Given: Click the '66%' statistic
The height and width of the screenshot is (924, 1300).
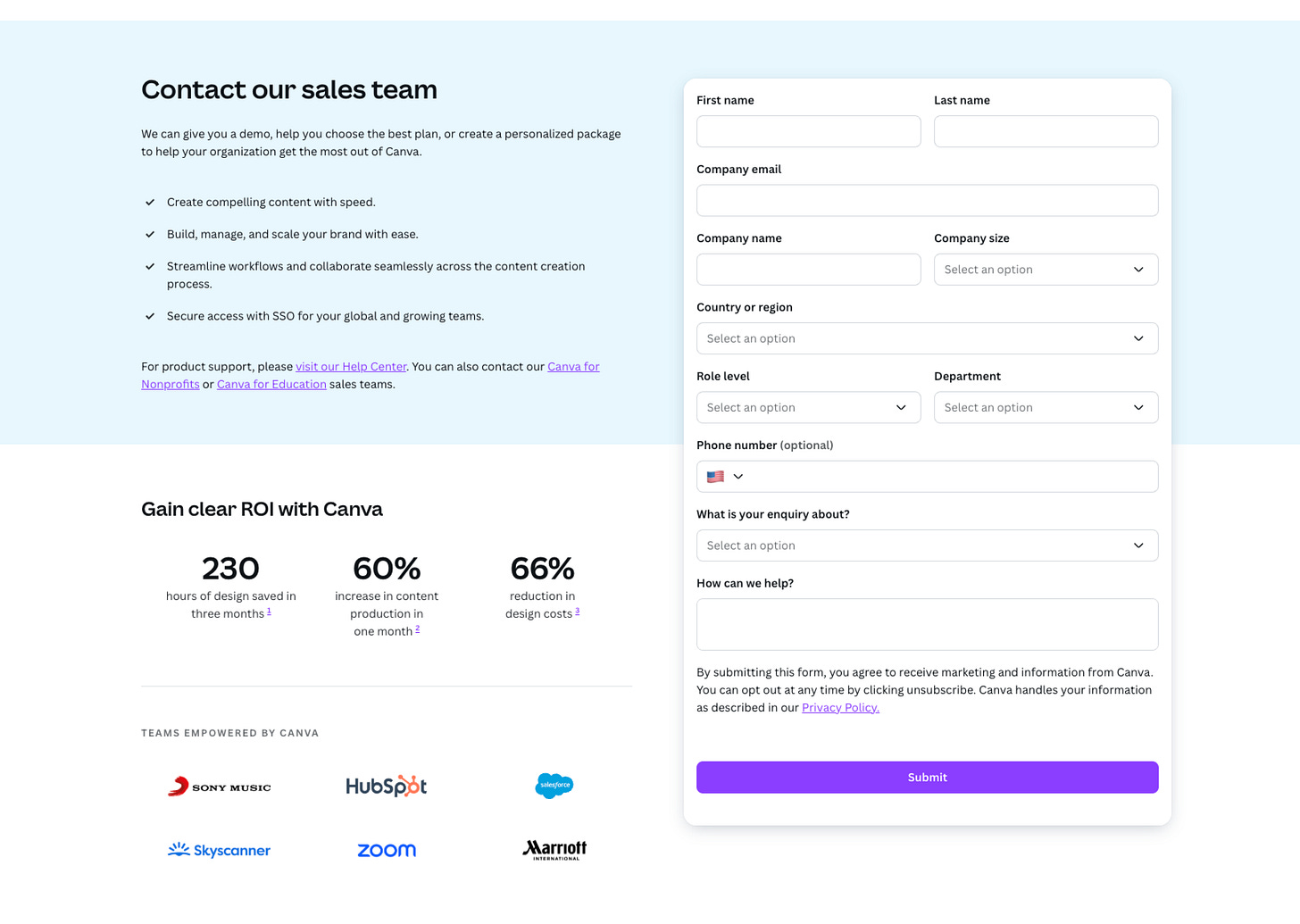Looking at the screenshot, I should tap(542, 569).
